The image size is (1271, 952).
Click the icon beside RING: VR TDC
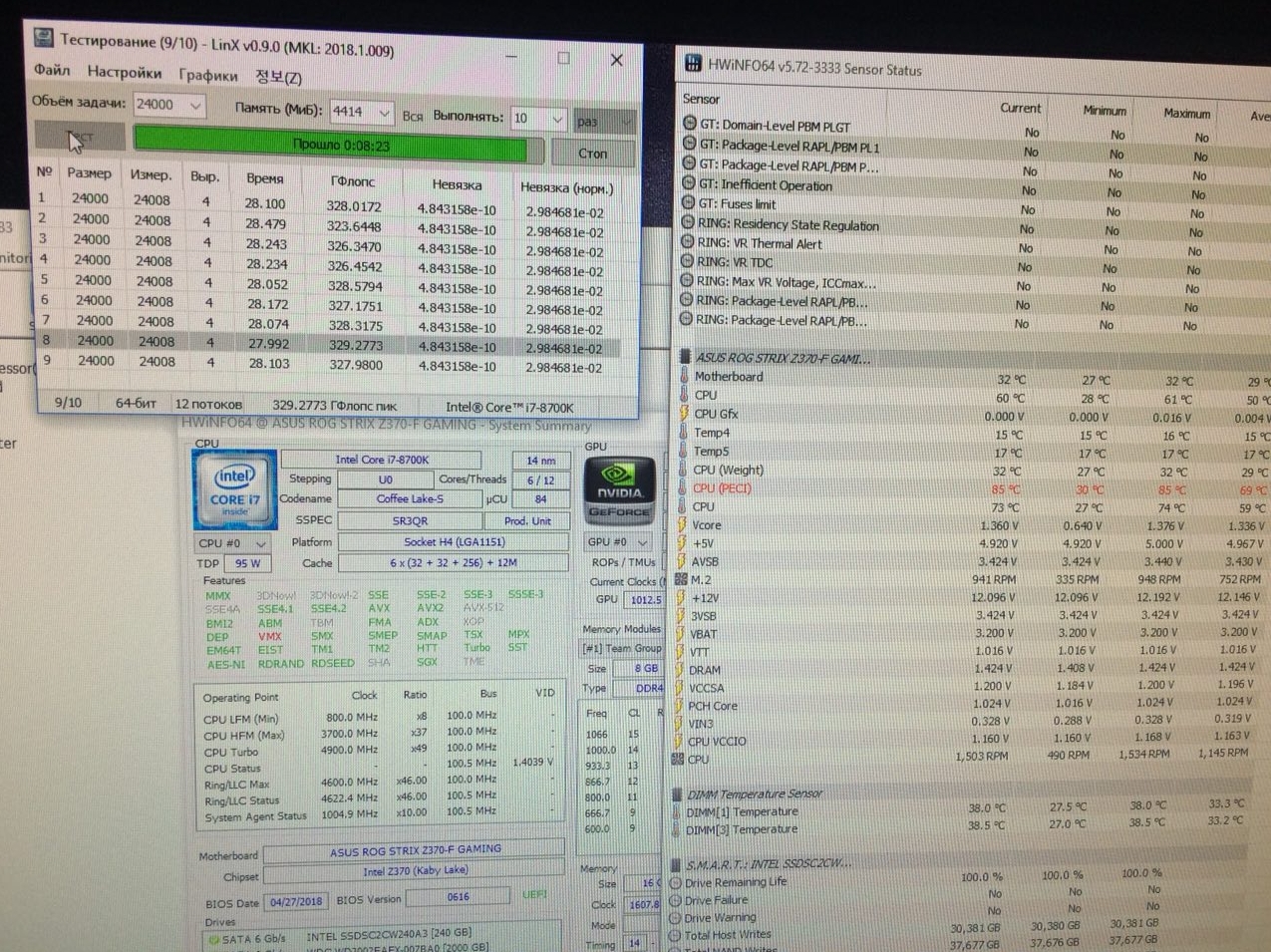(x=687, y=261)
